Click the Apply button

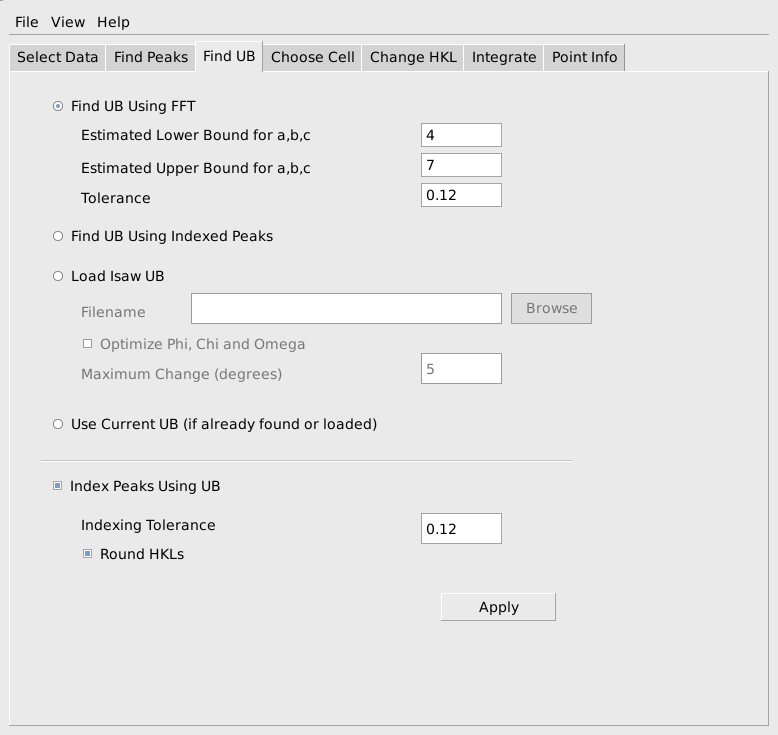[x=498, y=607]
